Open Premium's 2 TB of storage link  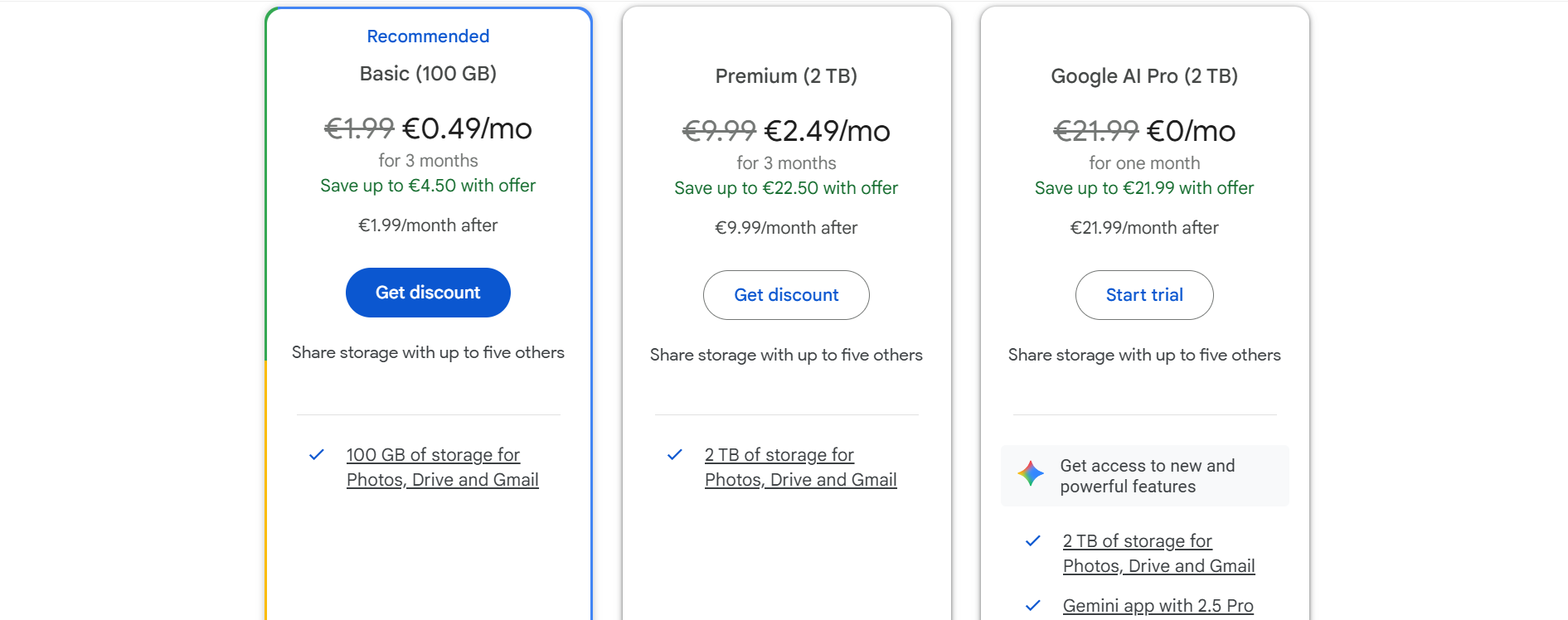click(800, 467)
